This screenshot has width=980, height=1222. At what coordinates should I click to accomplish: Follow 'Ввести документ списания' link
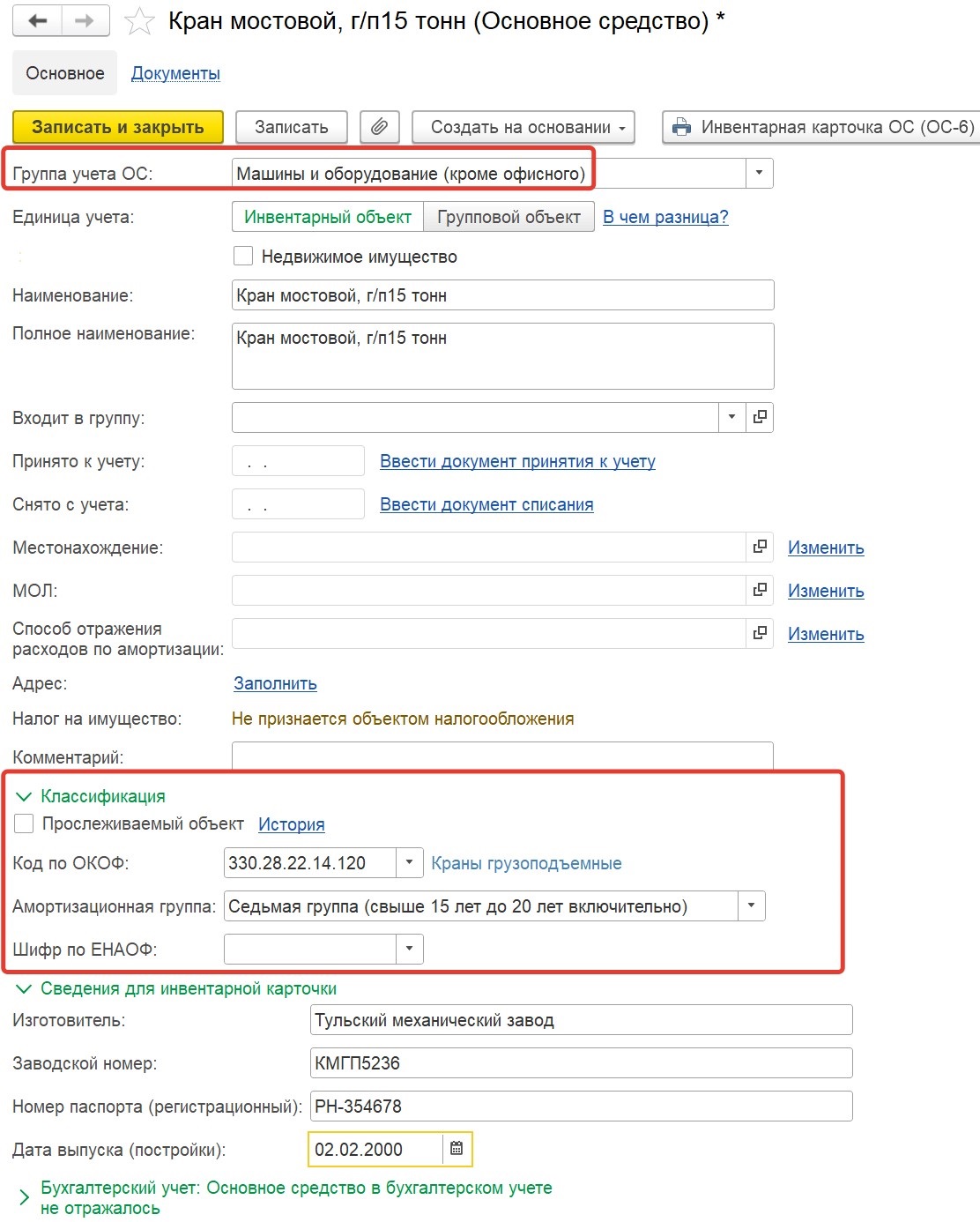(486, 504)
